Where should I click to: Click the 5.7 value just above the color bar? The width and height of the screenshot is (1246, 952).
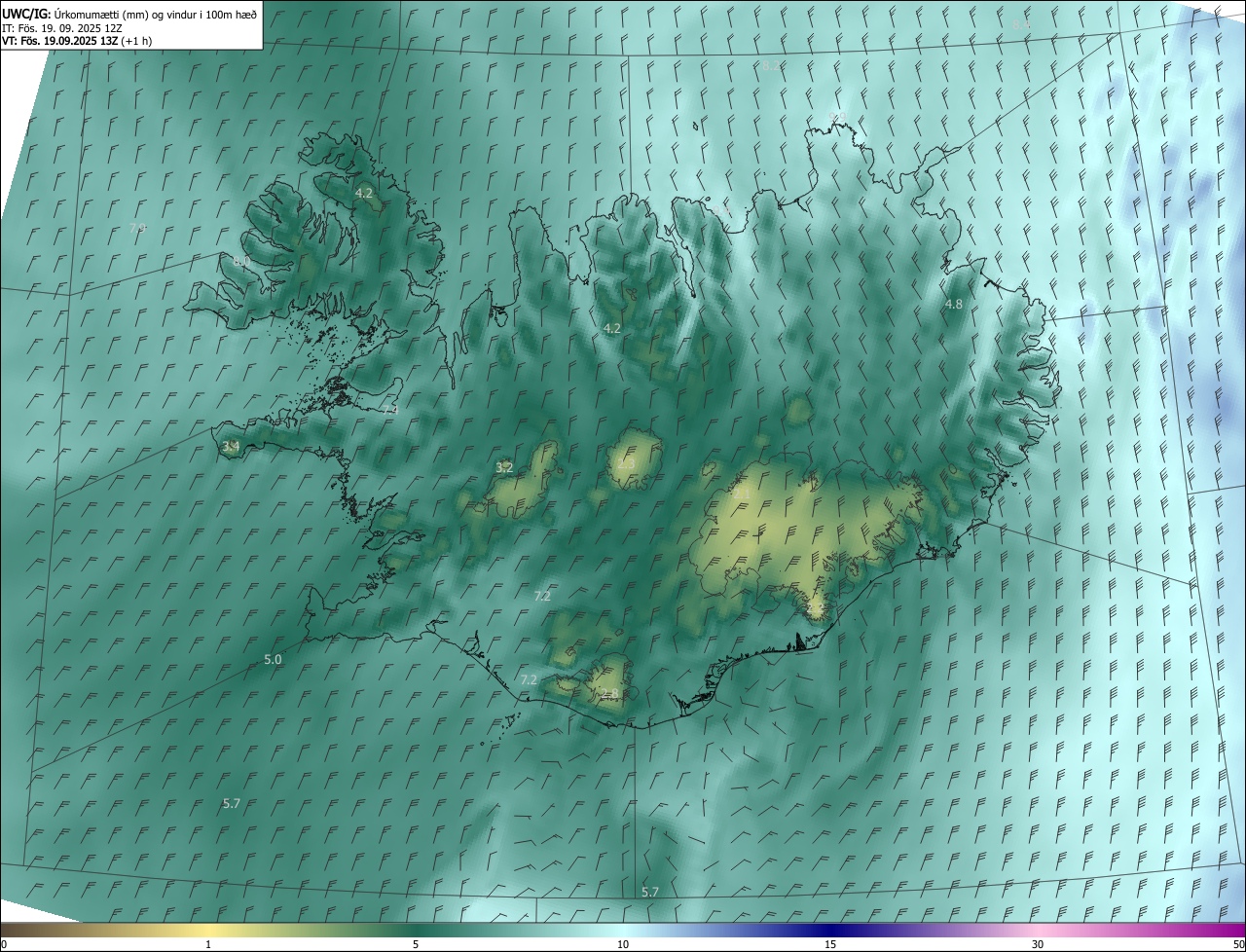click(x=650, y=893)
